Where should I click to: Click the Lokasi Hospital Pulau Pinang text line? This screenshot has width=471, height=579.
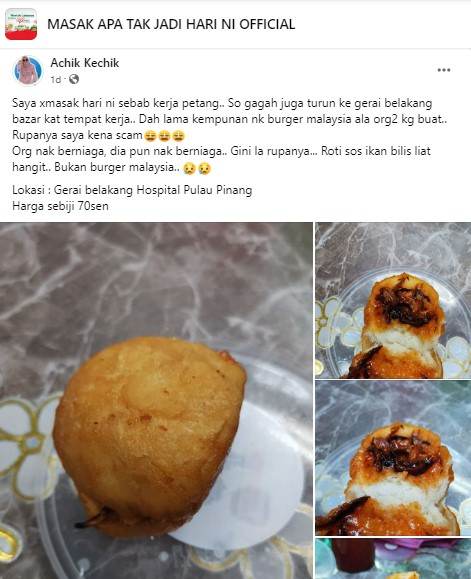[x=132, y=190]
